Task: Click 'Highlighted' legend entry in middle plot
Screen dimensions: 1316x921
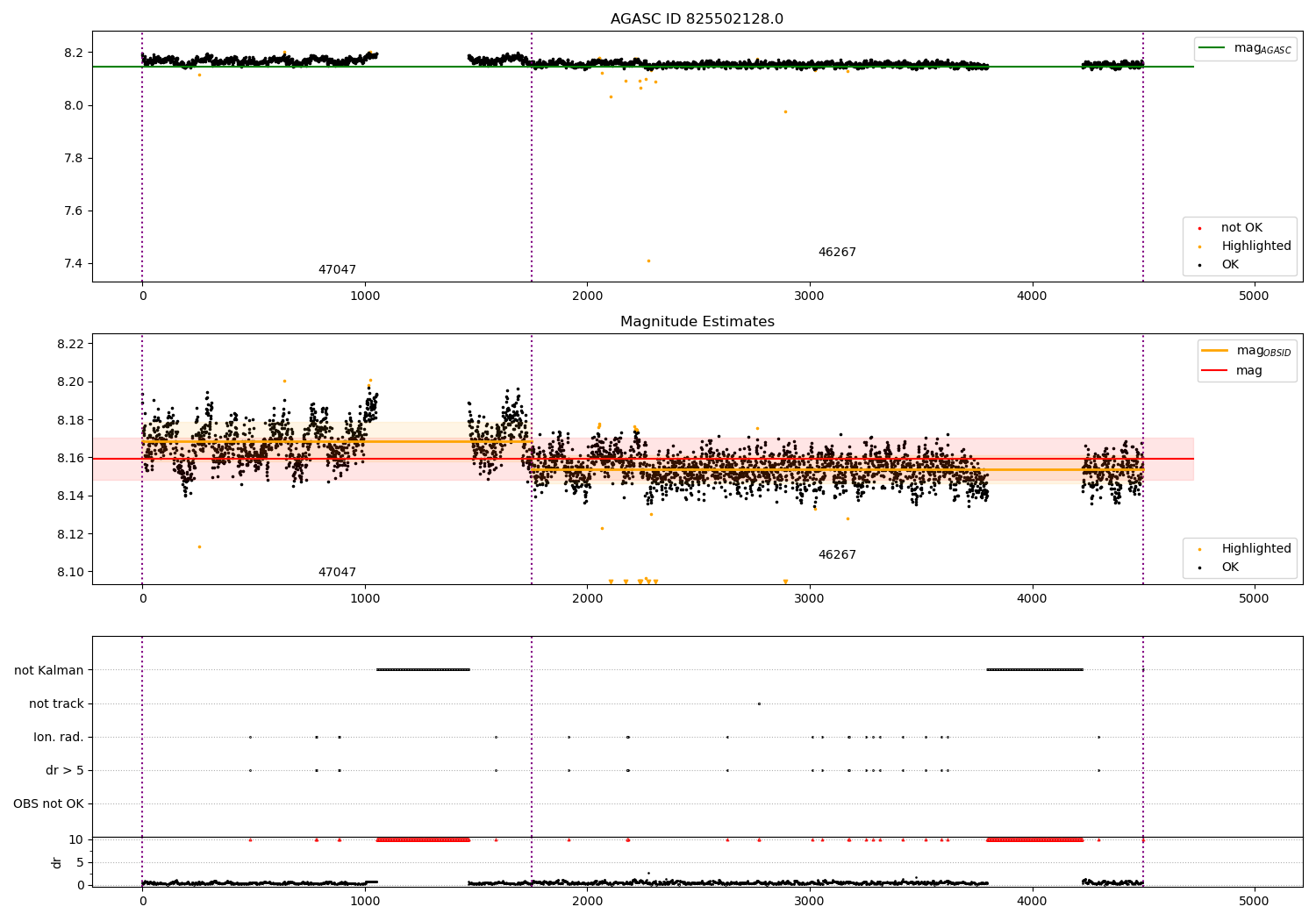Action: click(1245, 549)
